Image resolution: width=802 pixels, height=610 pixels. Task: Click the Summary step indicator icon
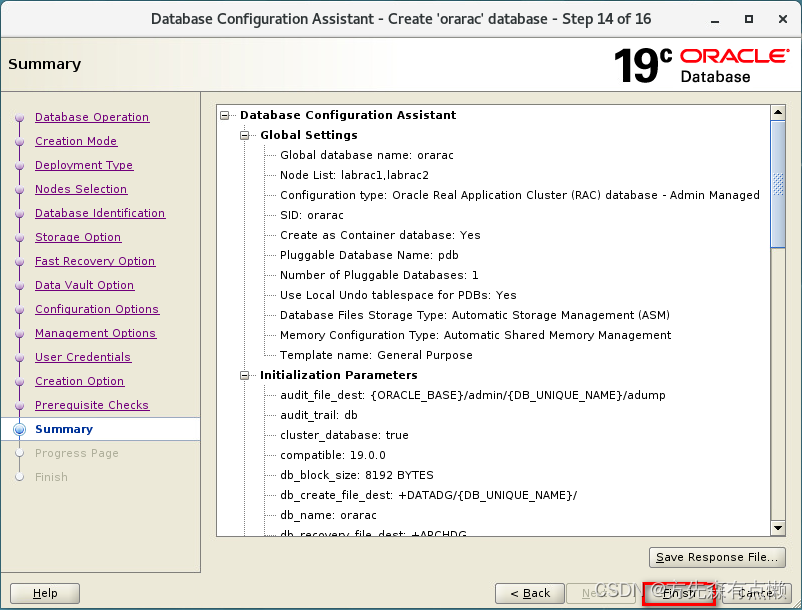(19, 430)
